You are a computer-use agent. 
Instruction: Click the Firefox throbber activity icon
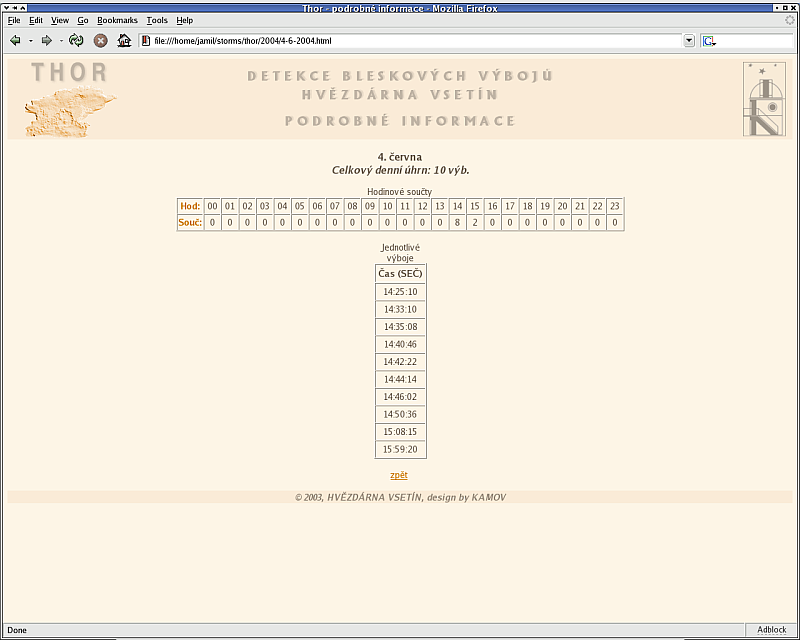point(790,20)
